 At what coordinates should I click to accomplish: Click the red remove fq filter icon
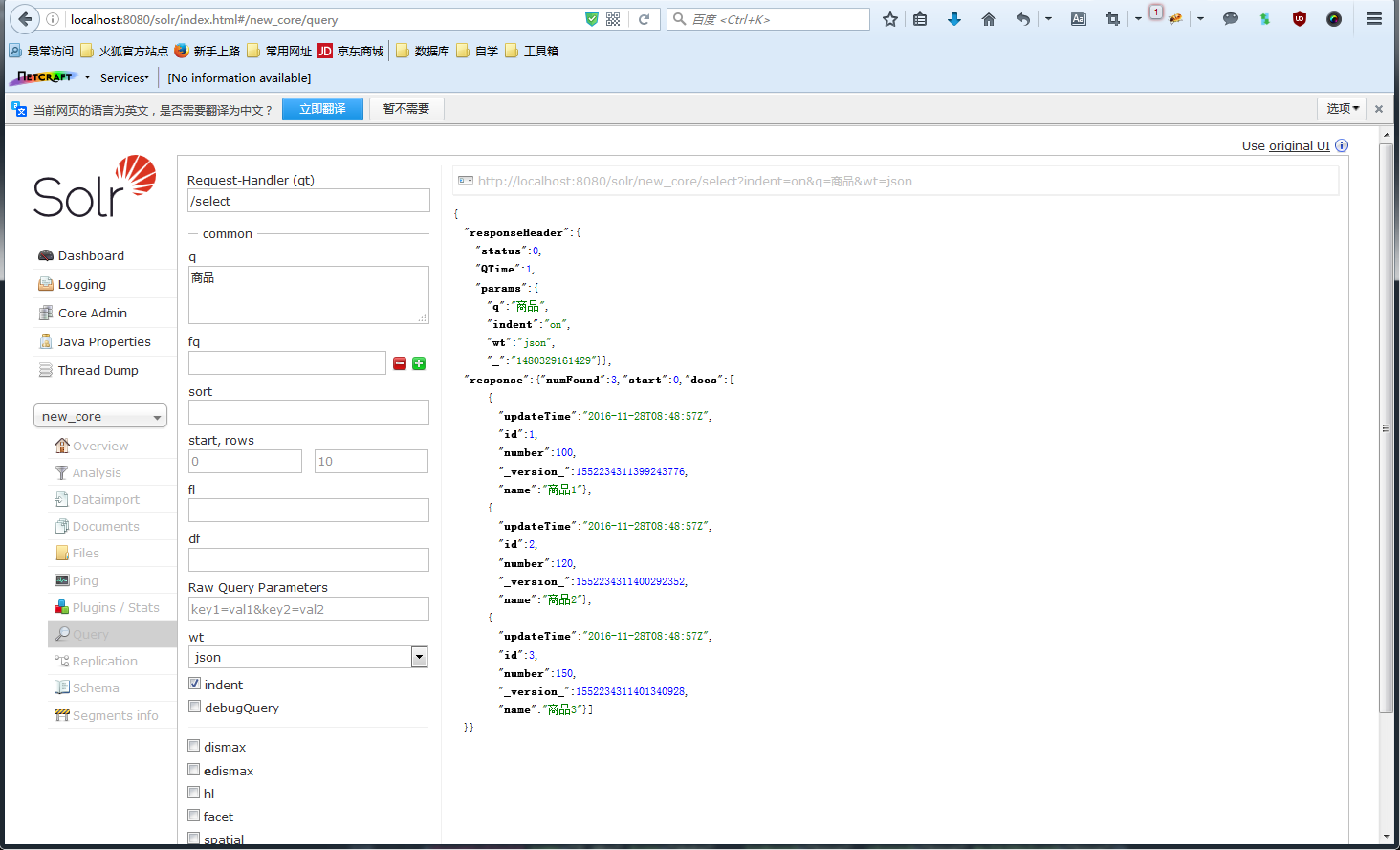[400, 363]
